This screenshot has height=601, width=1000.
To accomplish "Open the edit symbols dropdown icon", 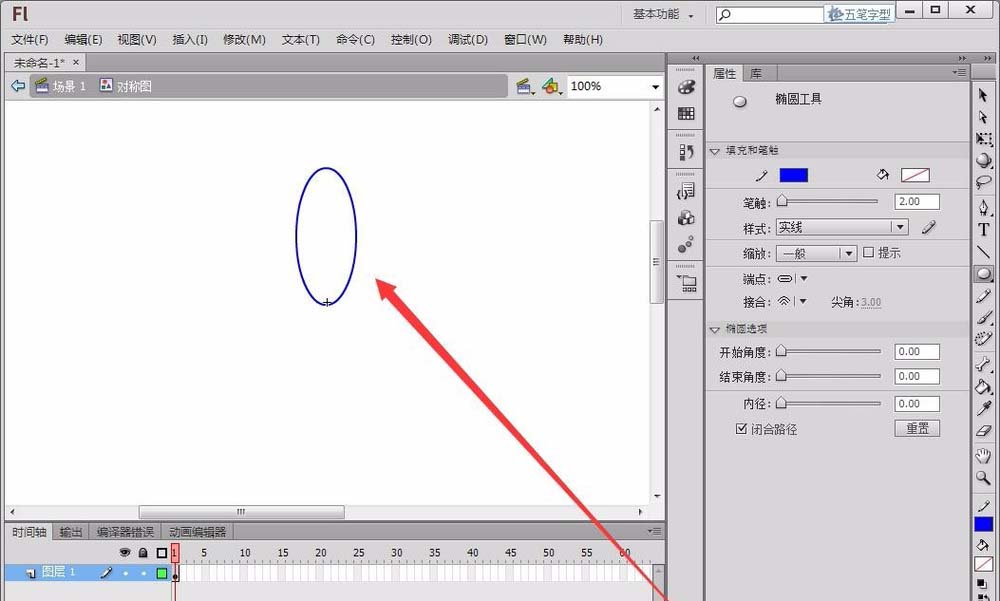I will coord(552,86).
